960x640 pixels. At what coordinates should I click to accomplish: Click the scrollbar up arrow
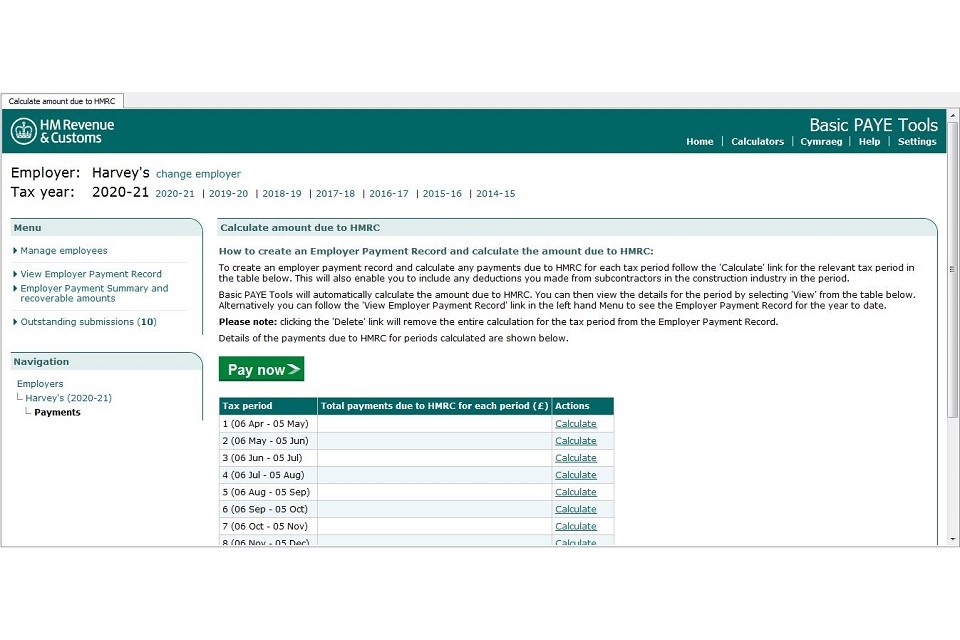[953, 115]
